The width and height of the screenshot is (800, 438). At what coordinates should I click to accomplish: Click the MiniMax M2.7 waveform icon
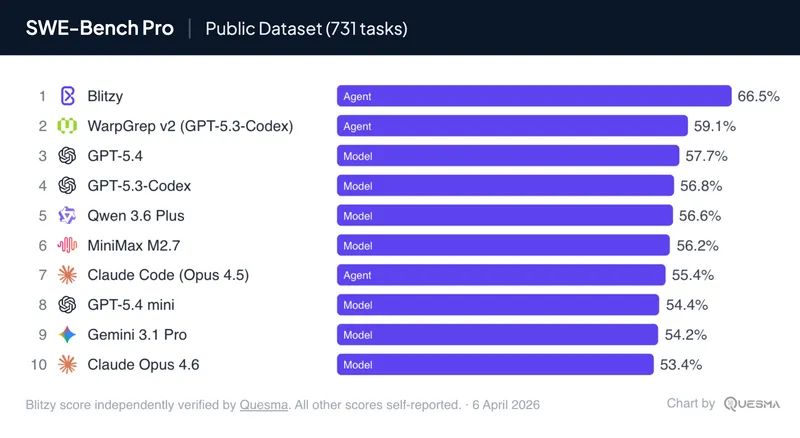(x=68, y=245)
